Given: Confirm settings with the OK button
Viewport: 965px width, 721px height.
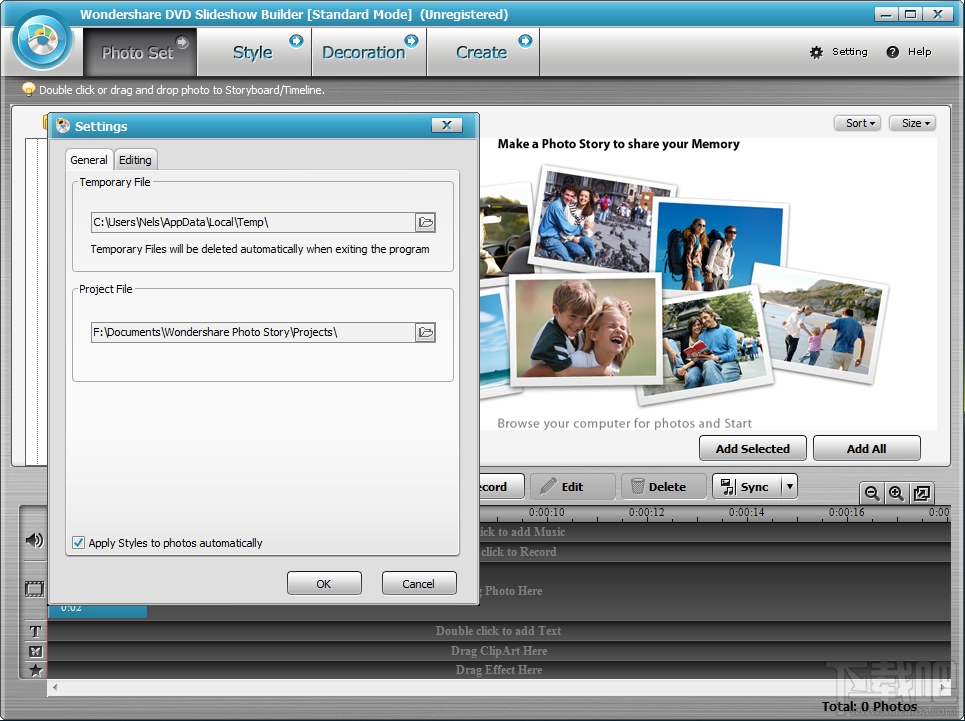Looking at the screenshot, I should point(324,583).
